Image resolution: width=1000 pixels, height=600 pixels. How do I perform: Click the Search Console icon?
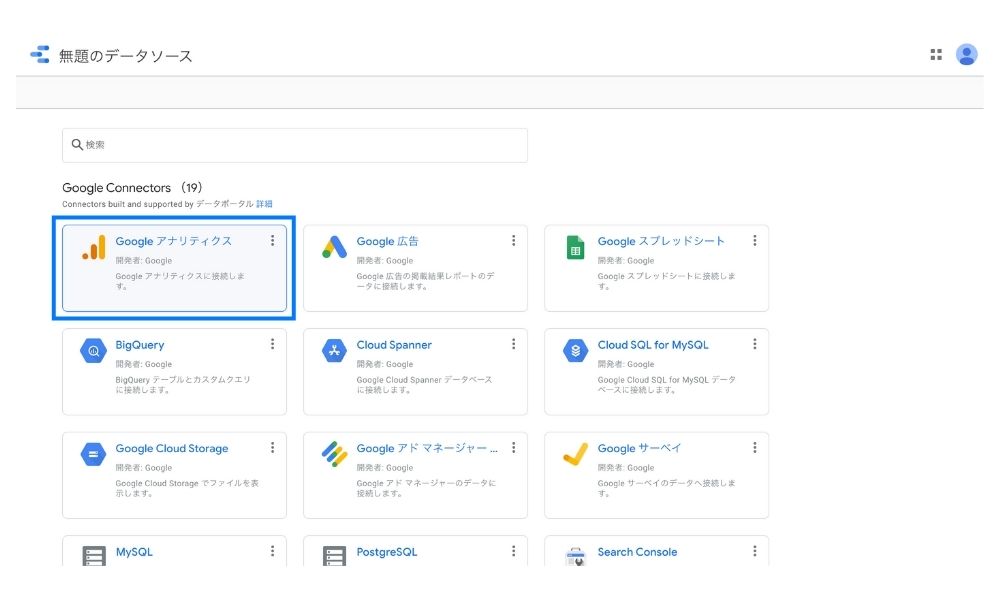pyautogui.click(x=575, y=556)
